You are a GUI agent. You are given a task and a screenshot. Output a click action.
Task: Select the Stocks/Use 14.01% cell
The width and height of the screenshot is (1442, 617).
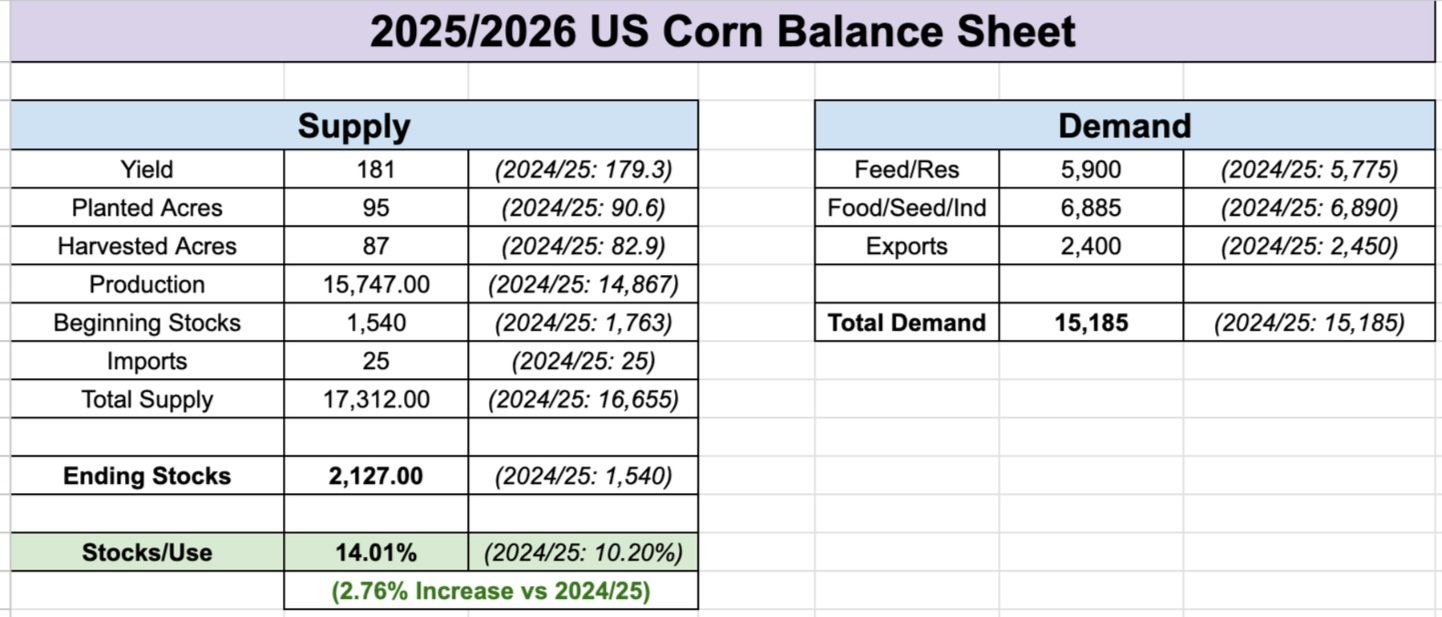(376, 552)
